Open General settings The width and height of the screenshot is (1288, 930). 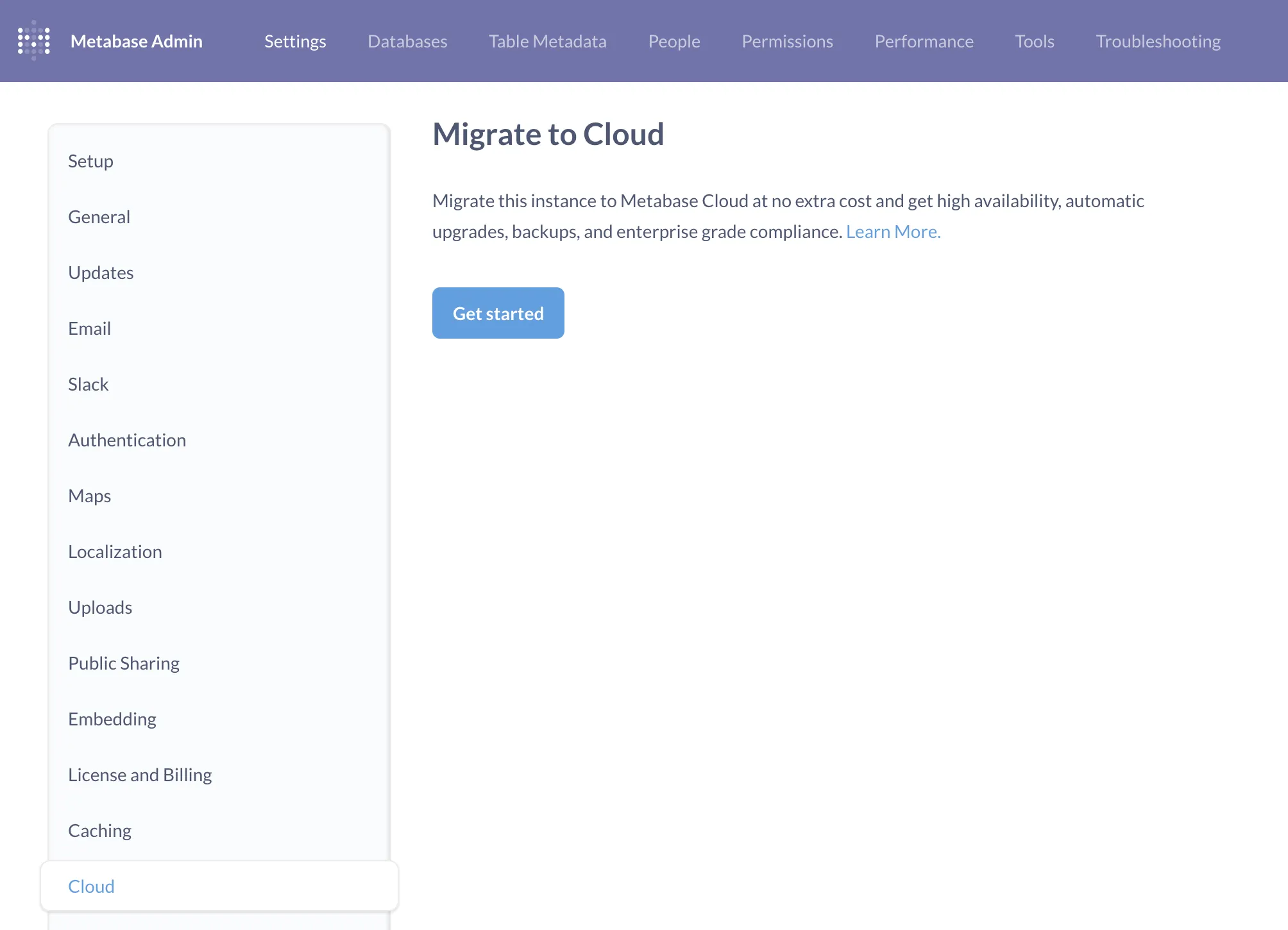(x=99, y=217)
